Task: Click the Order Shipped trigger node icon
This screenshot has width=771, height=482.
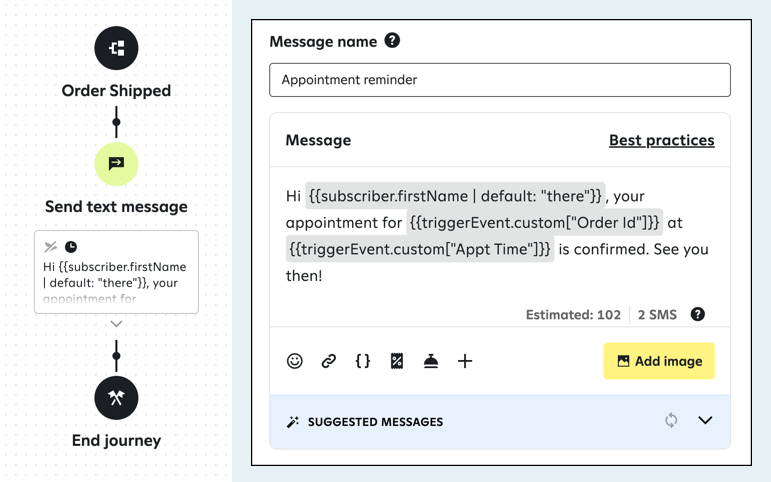Action: click(116, 48)
